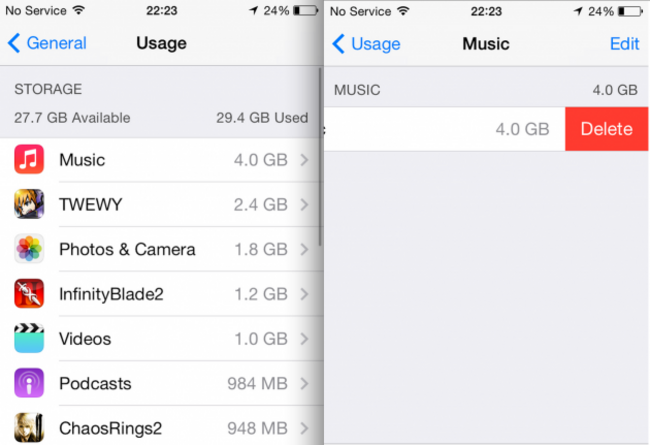The image size is (650, 445).
Task: Tap the Podcasts app icon
Action: 29,383
